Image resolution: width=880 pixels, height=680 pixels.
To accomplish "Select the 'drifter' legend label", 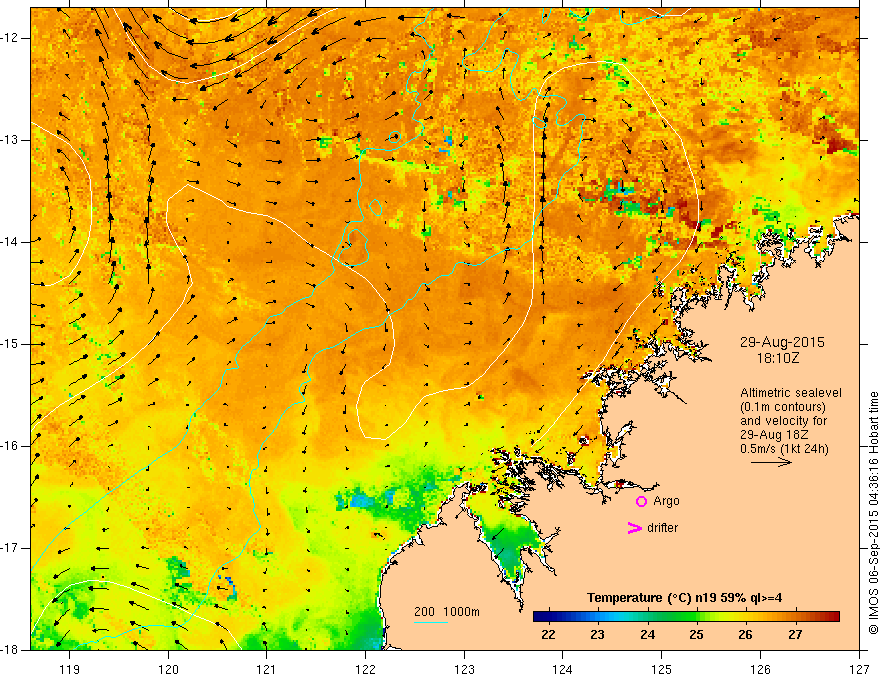I will [662, 528].
